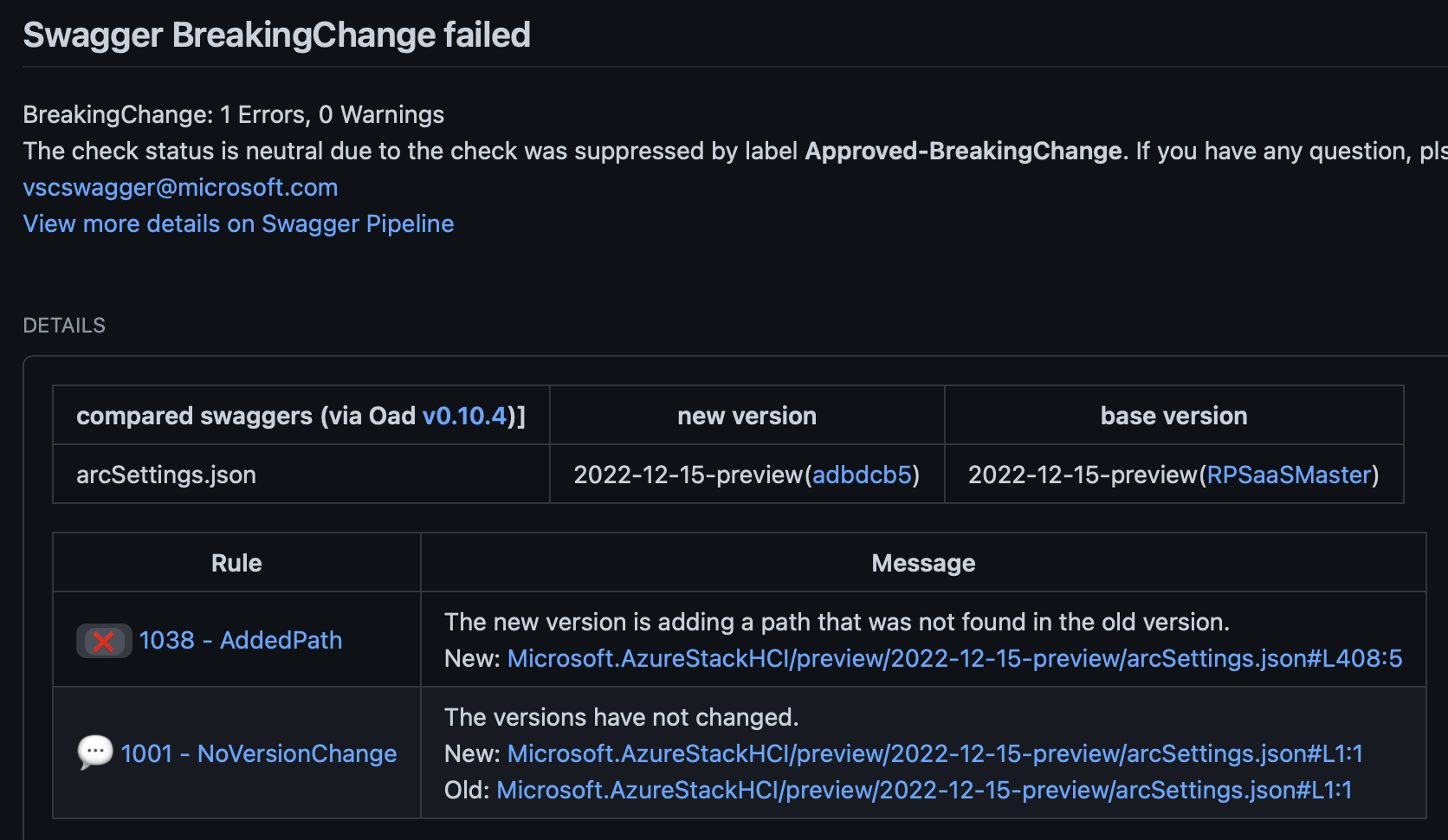
Task: Click the Swagger BreakingChange failed heading
Action: (276, 36)
